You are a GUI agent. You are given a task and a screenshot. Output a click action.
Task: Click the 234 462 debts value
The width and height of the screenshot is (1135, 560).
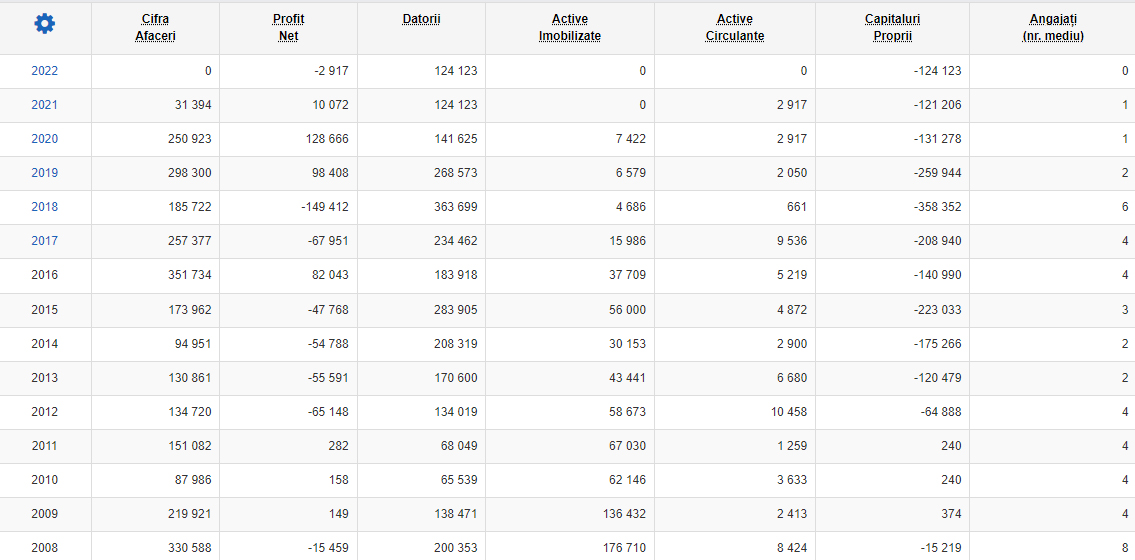coord(454,241)
